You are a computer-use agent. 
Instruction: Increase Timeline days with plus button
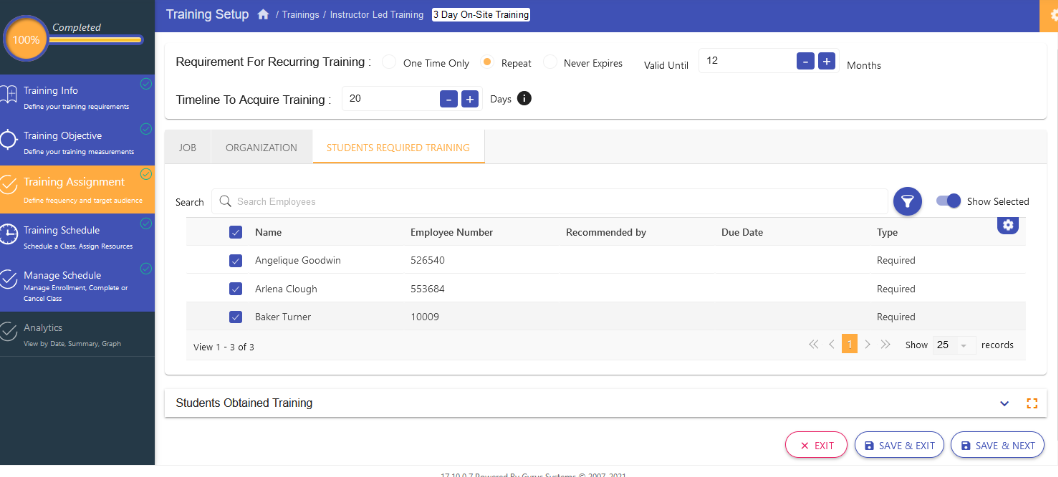click(470, 99)
